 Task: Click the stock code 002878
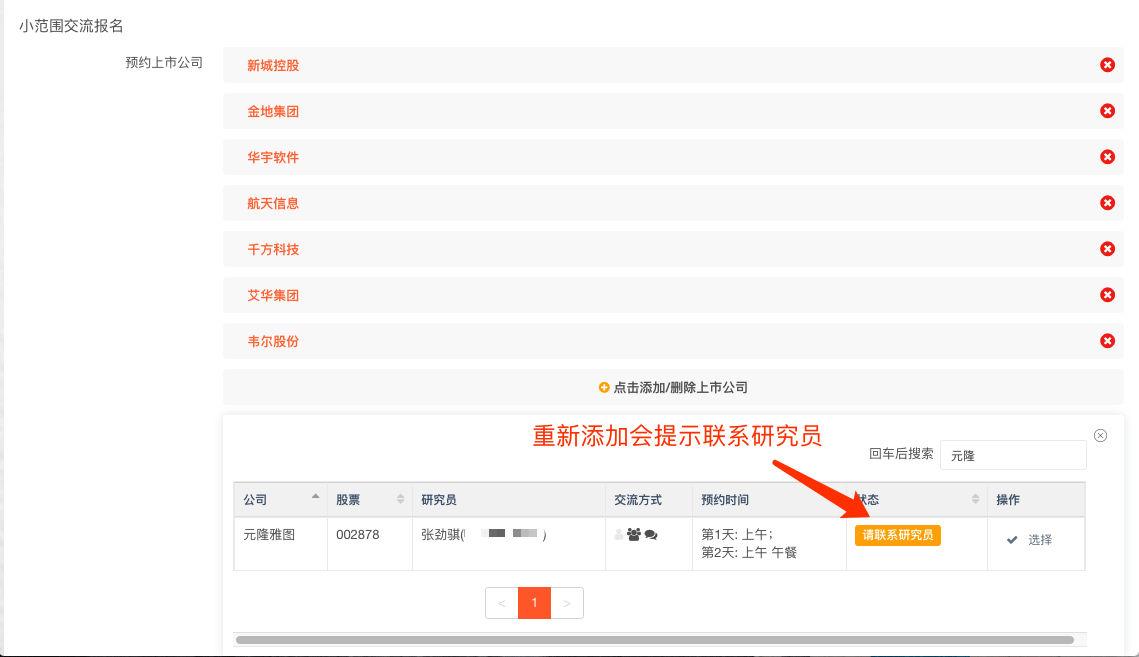tap(357, 535)
